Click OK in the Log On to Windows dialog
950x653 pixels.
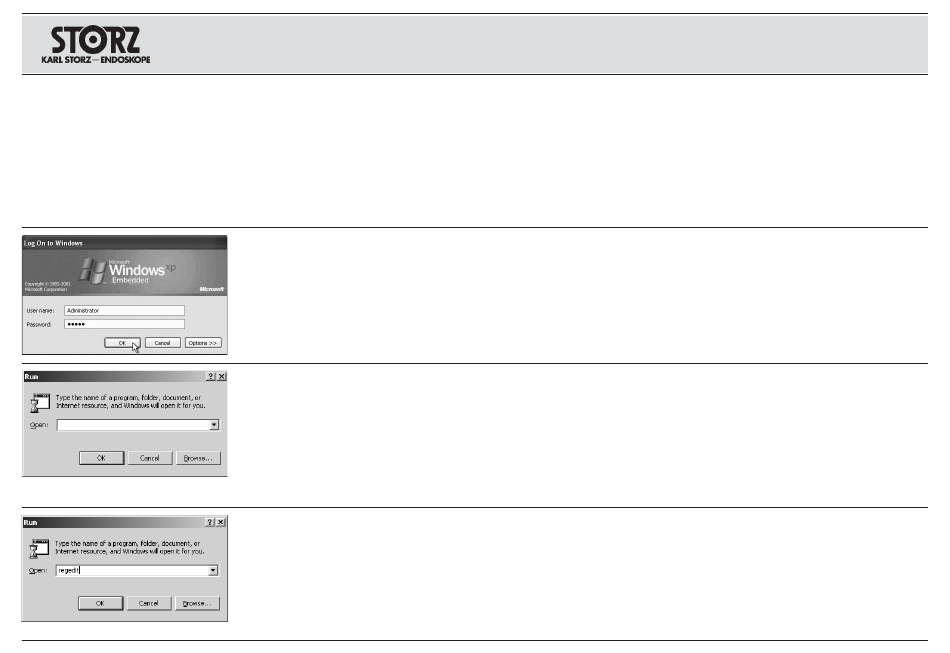(122, 343)
